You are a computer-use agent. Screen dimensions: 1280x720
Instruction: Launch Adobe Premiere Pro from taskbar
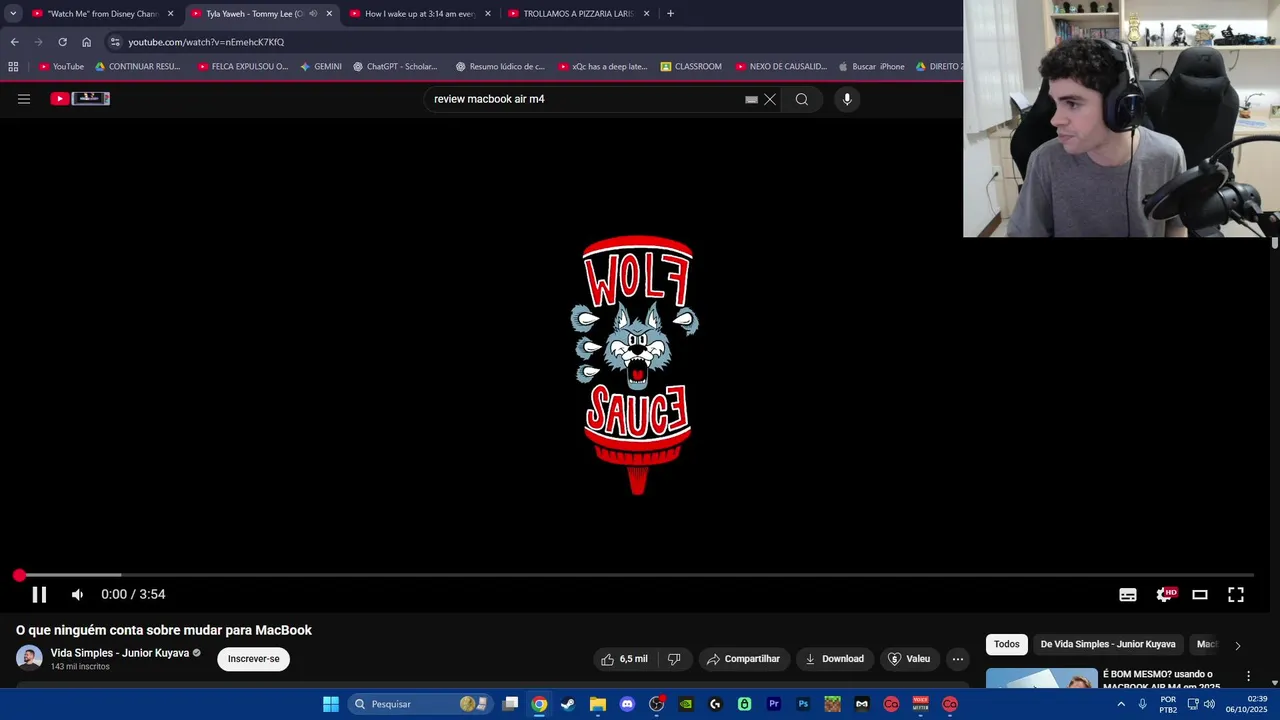[x=774, y=704]
